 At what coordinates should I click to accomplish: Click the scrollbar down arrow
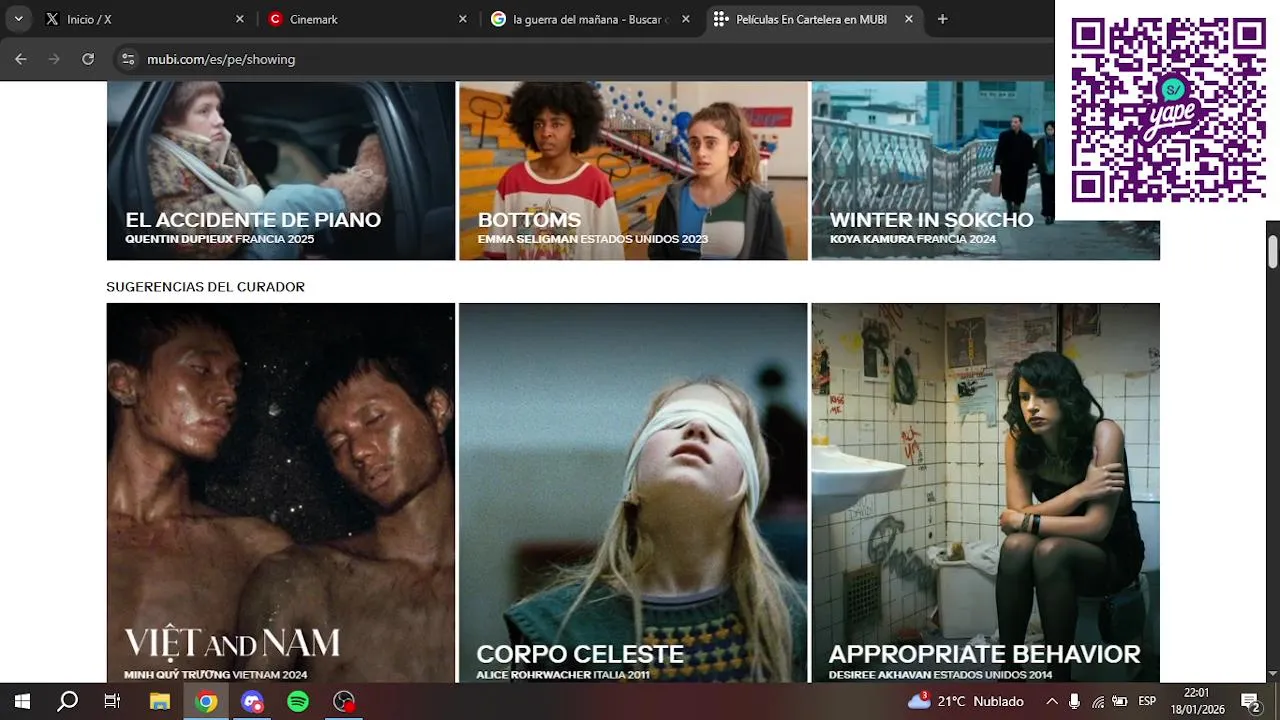pyautogui.click(x=1273, y=675)
